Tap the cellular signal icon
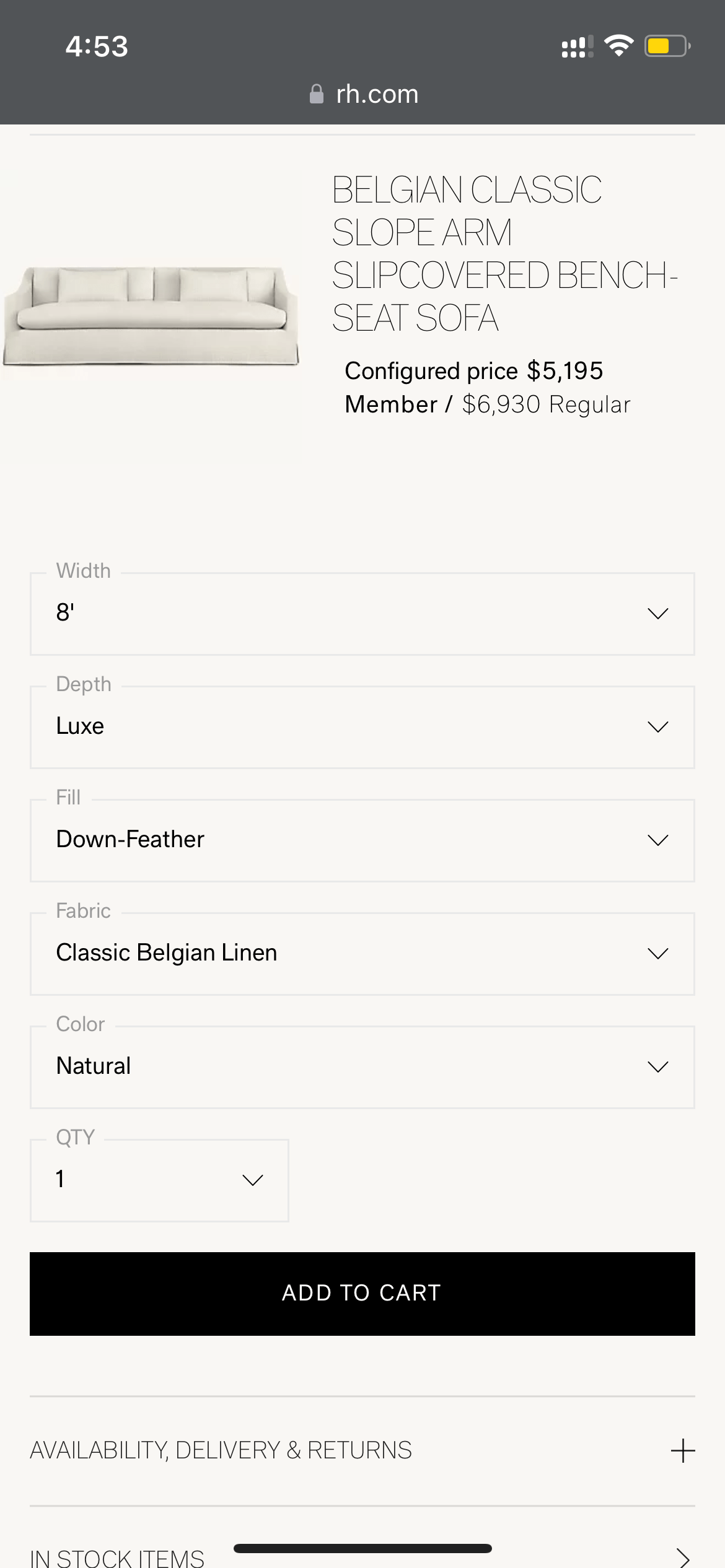This screenshot has width=725, height=1568. point(576,47)
